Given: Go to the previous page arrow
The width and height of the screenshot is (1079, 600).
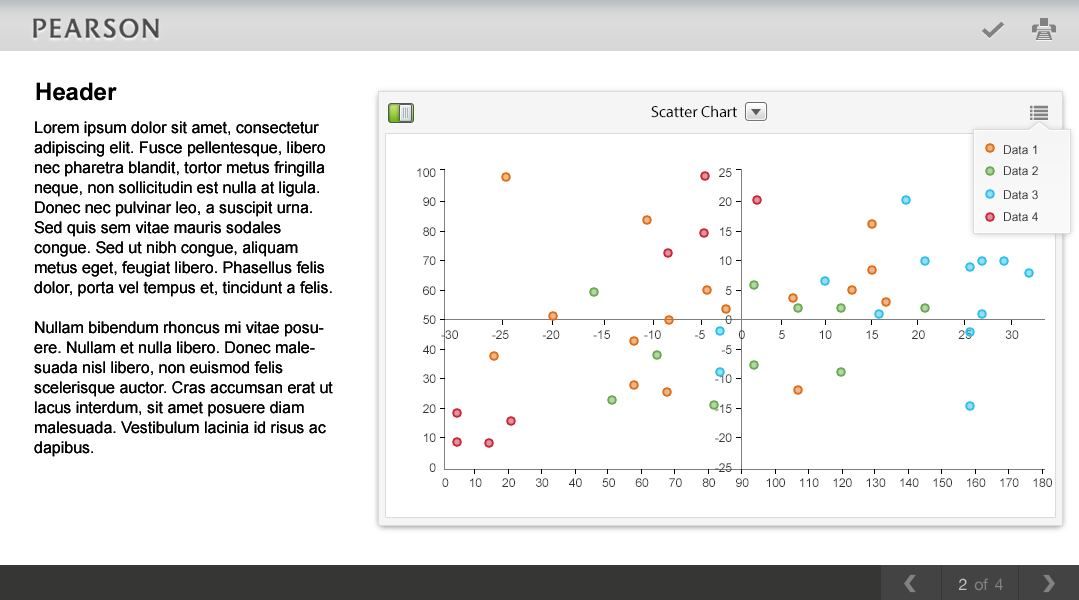Looking at the screenshot, I should (910, 583).
